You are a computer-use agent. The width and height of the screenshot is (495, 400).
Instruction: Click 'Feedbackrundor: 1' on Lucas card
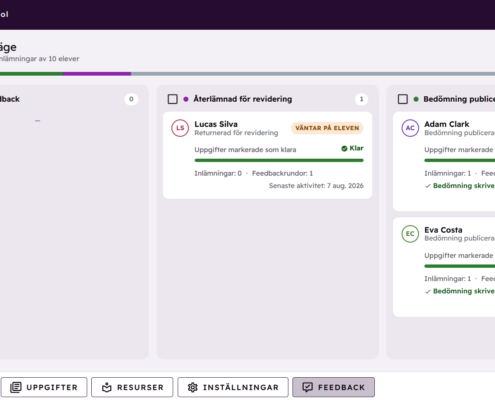click(282, 173)
